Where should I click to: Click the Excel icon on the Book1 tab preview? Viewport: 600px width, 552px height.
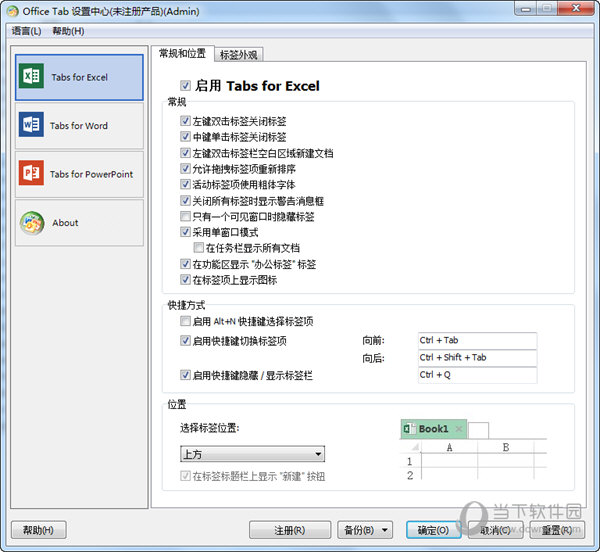click(409, 429)
